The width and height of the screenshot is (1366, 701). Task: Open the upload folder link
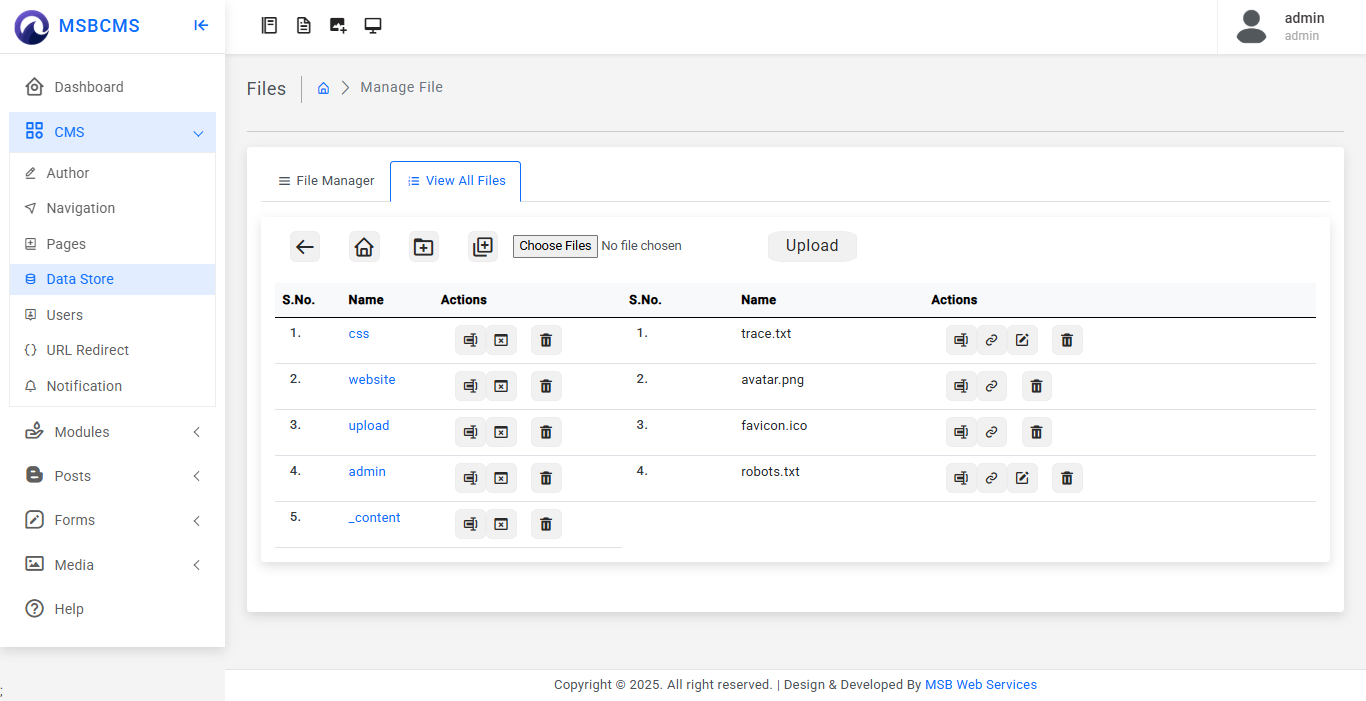point(369,426)
